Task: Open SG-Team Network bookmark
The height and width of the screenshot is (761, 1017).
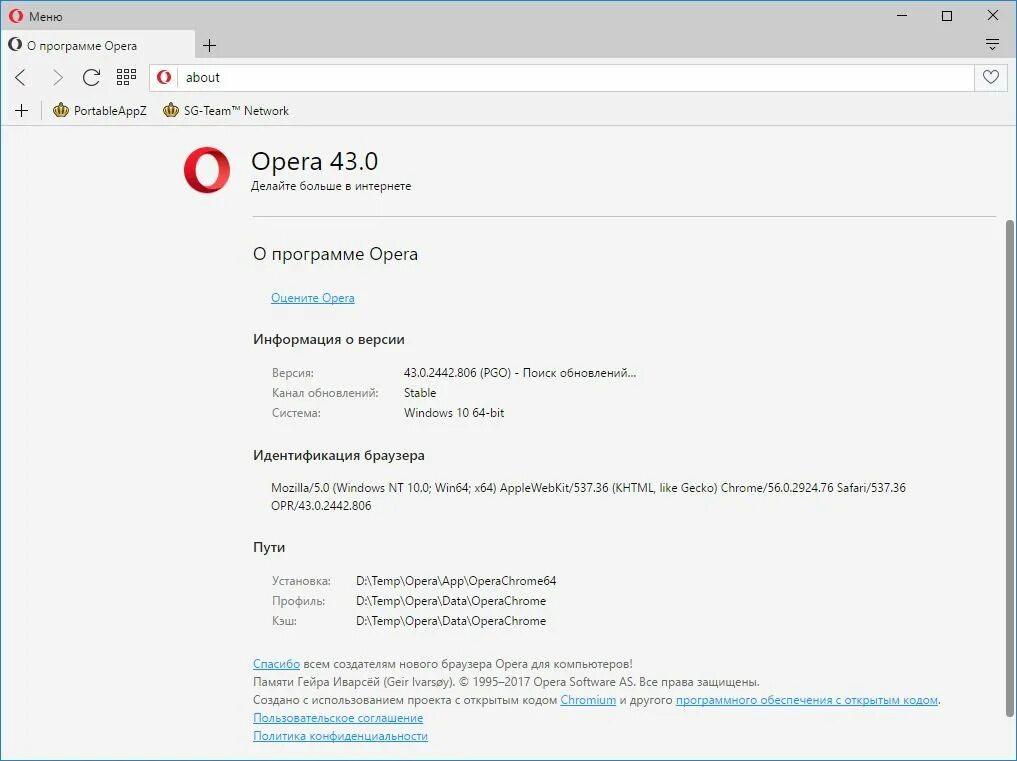Action: pos(226,111)
